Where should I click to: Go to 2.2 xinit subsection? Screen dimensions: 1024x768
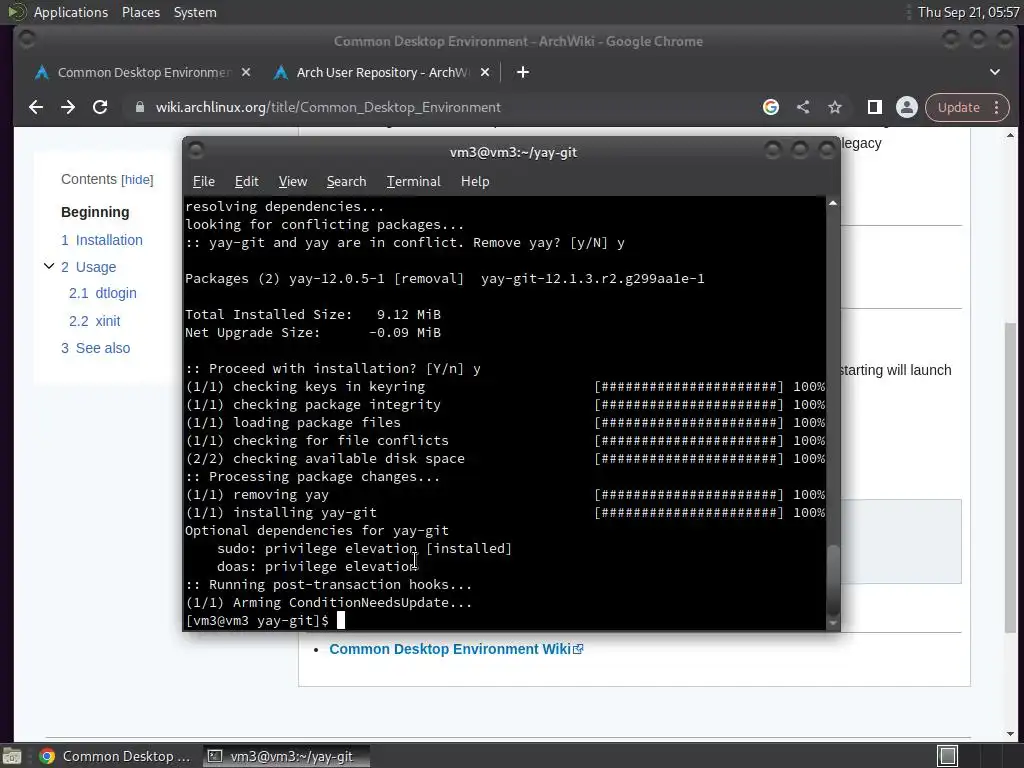click(x=95, y=321)
